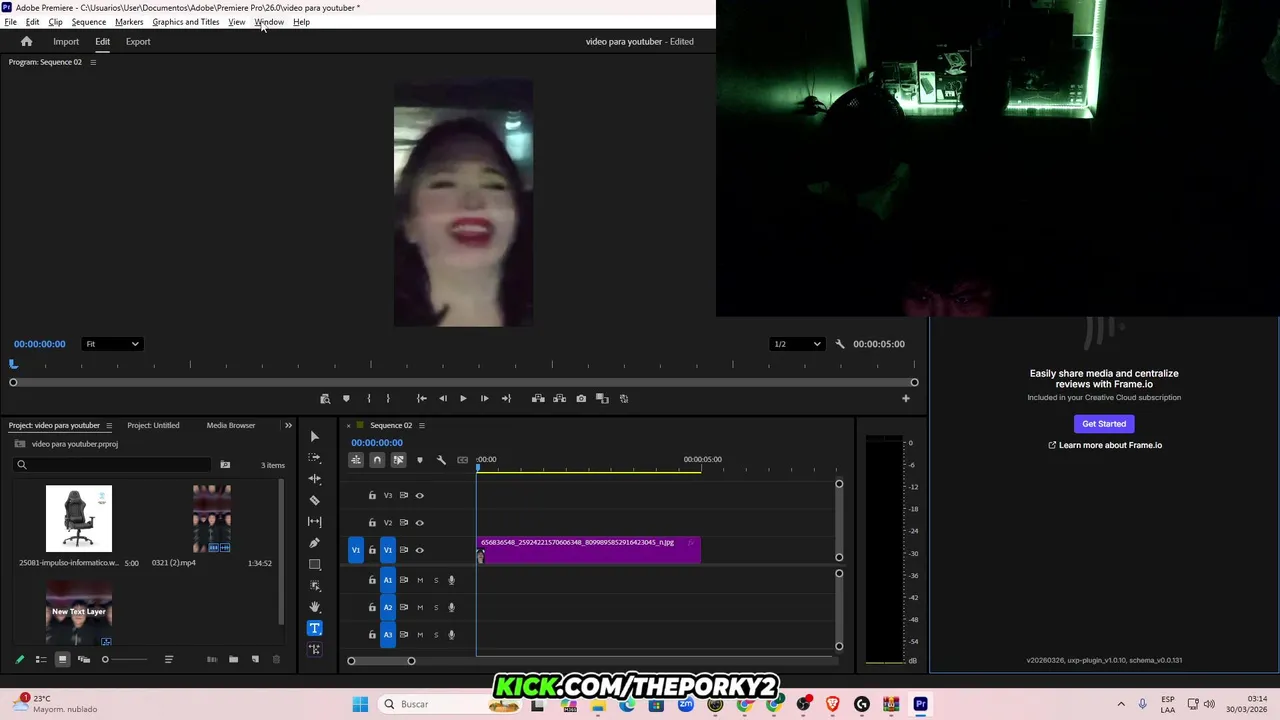Select the Rectangle shape tool
Viewport: 1280px width, 720px height.
click(x=315, y=564)
